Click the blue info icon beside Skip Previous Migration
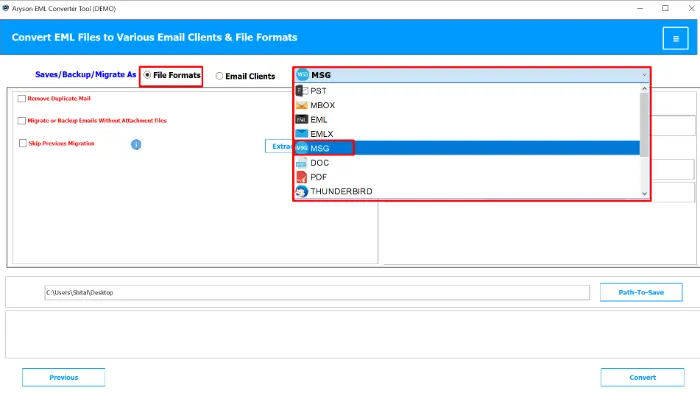Viewport: 700px width, 396px height. pos(136,144)
